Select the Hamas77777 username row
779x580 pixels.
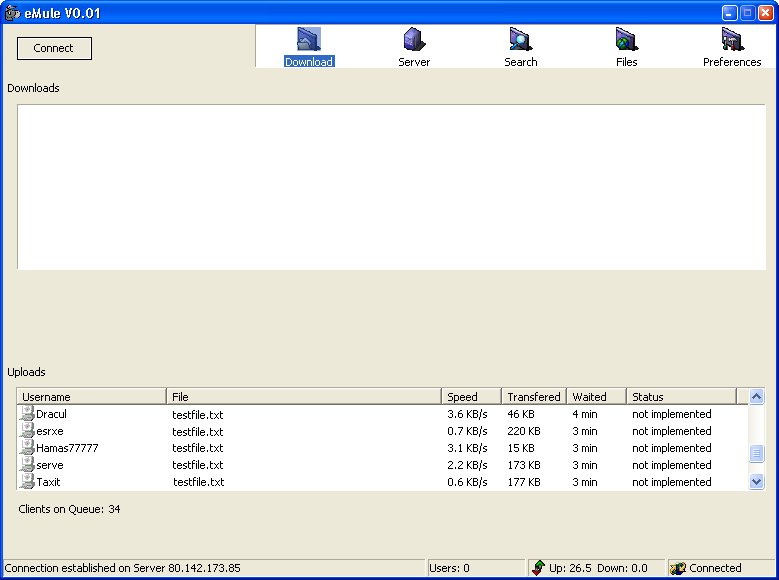[67, 448]
